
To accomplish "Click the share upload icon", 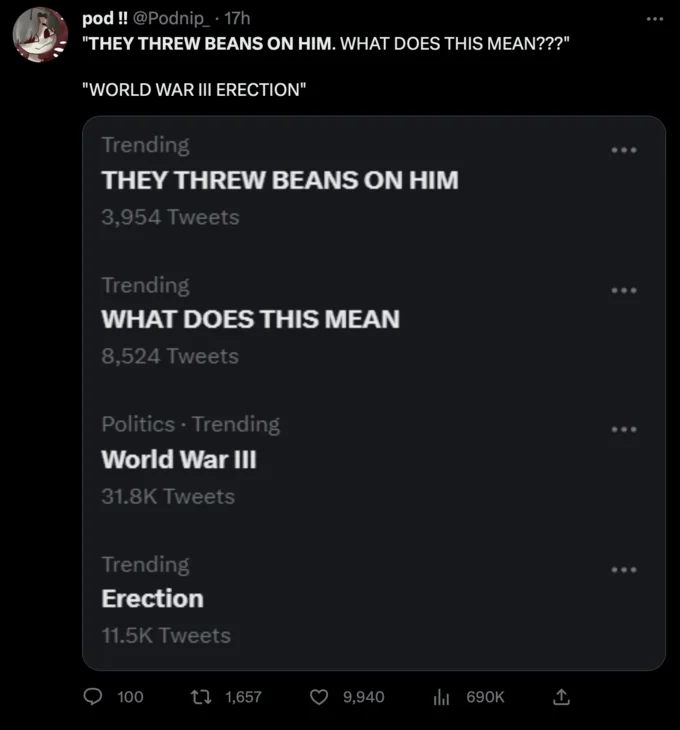I will (561, 696).
